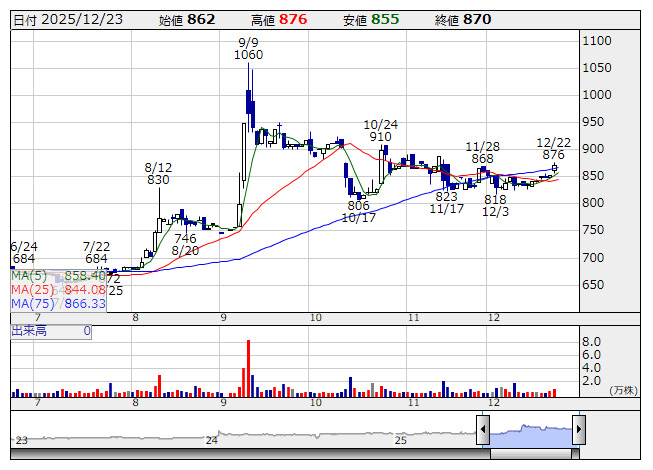
Task: Click the 12/3 low label 818
Action: [x=495, y=199]
